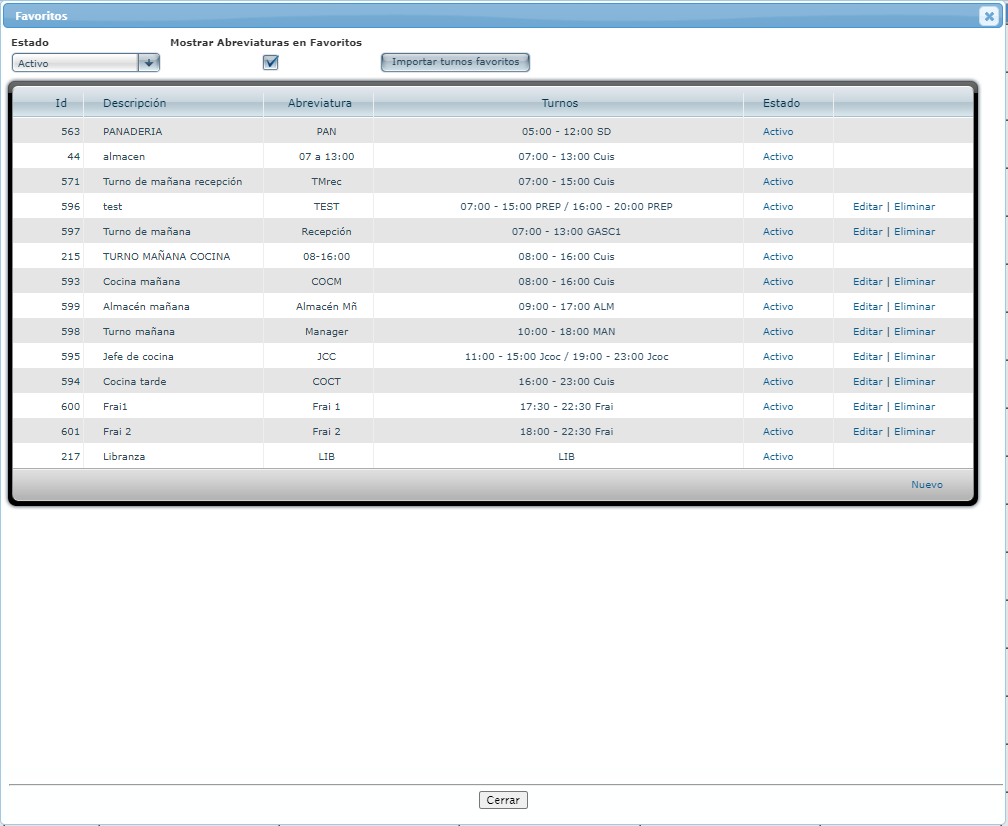Eliminate the Jefe de cocina favorite
Image resolution: width=1008 pixels, height=826 pixels.
pos(914,357)
